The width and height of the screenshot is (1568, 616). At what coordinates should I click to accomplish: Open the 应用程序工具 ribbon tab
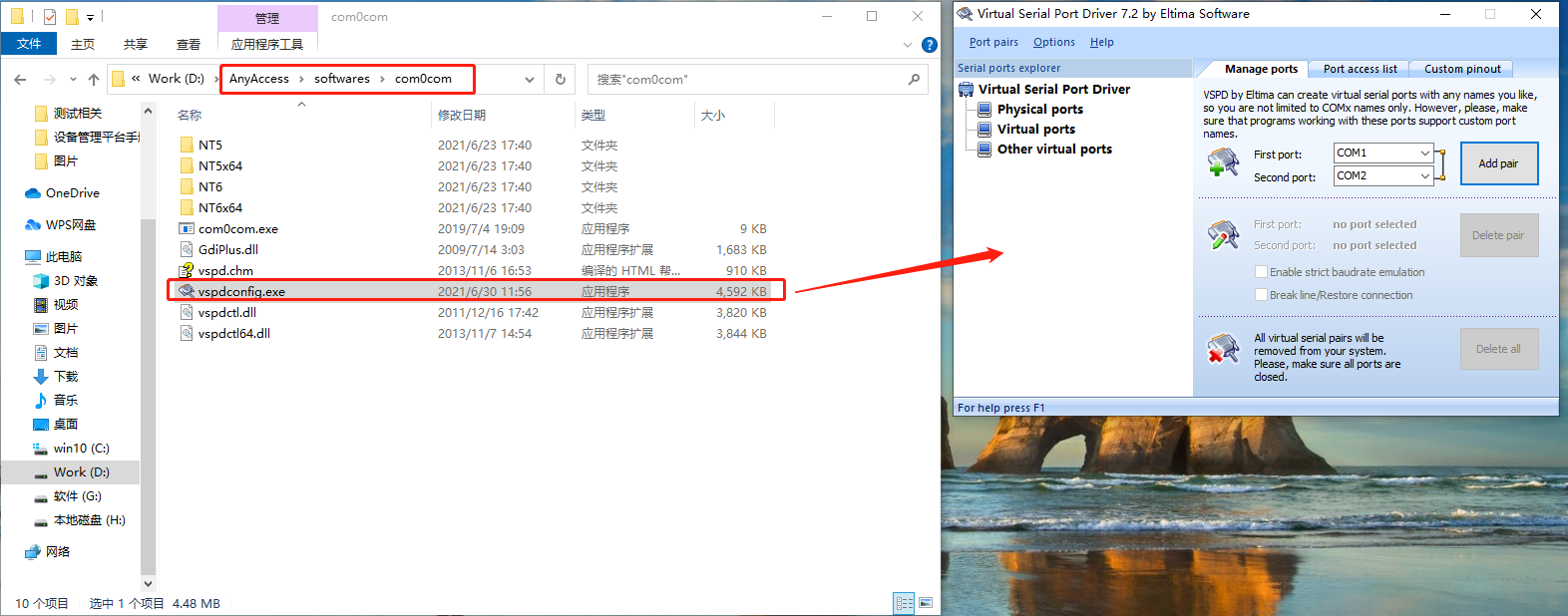(x=267, y=44)
